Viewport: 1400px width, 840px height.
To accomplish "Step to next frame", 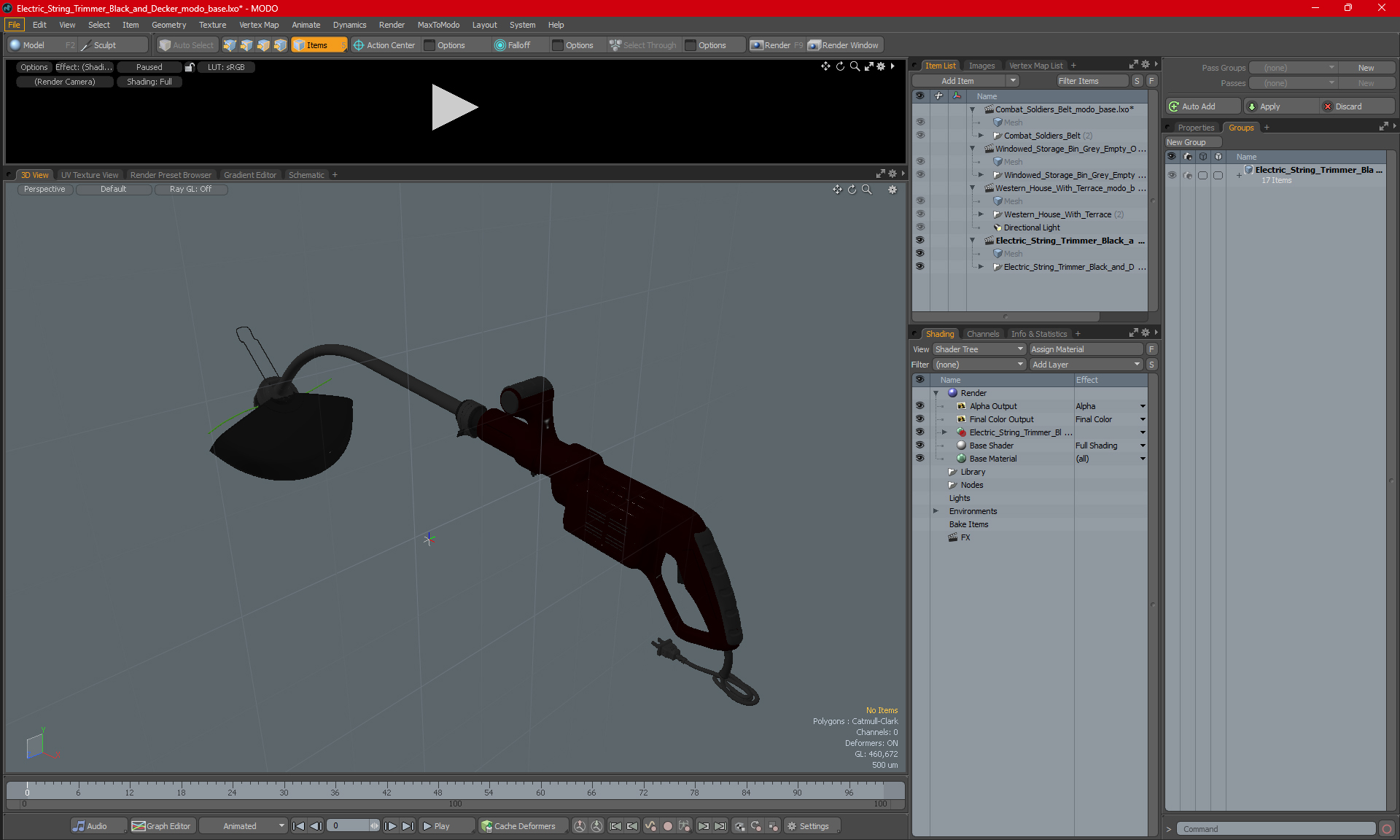I will point(390,826).
